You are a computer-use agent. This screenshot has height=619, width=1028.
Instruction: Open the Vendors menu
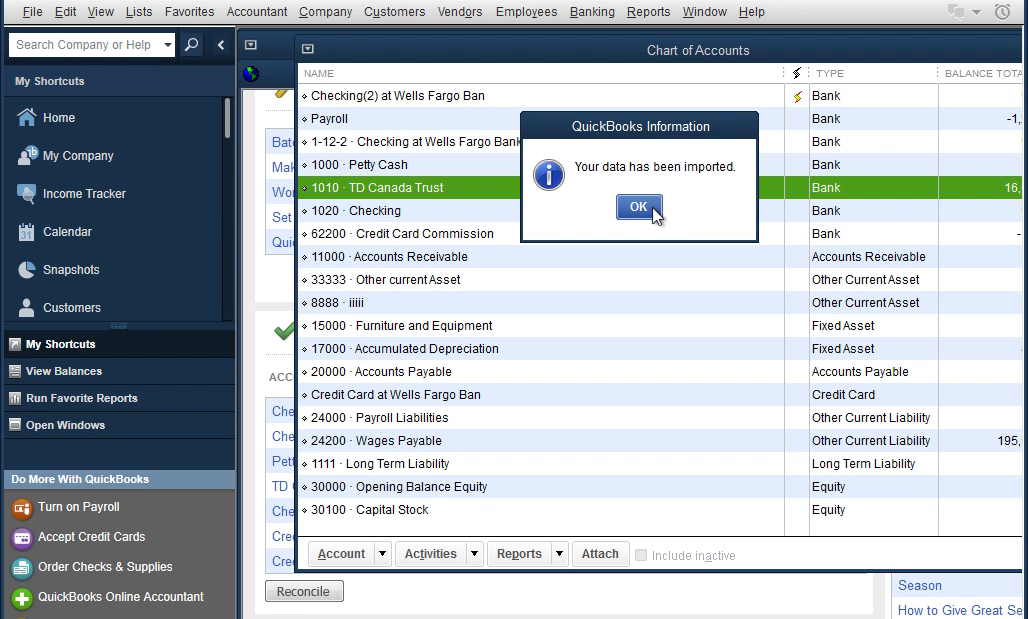click(x=460, y=12)
